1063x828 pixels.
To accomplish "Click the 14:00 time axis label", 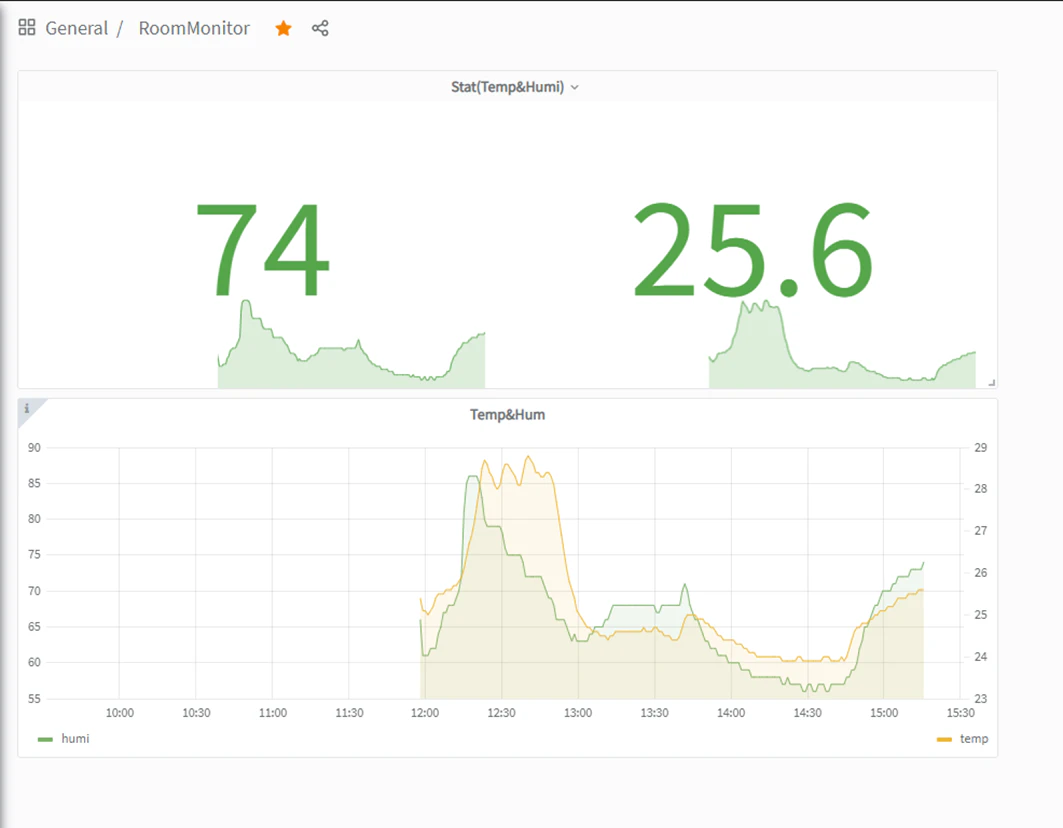I will point(731,713).
